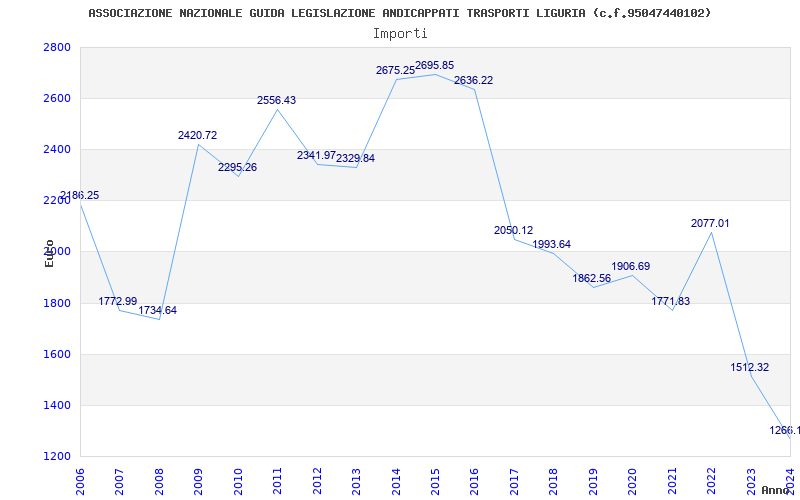Viewport: 800px width, 500px height.
Task: Select the data label 2341.97
Action: (x=316, y=155)
